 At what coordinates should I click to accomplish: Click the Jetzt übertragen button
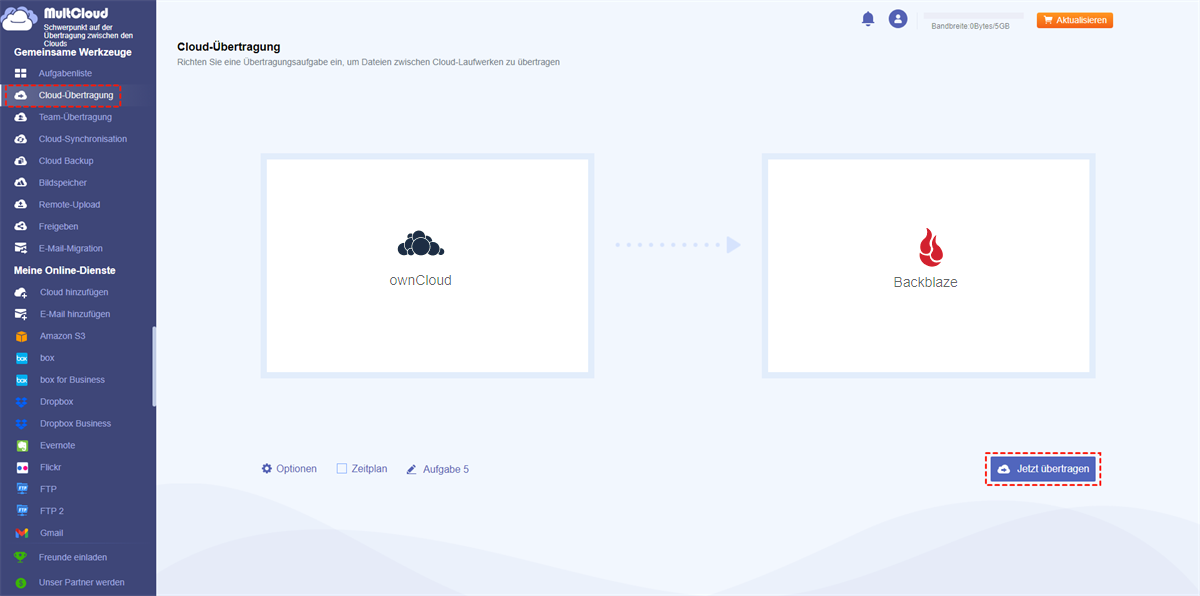tap(1043, 469)
